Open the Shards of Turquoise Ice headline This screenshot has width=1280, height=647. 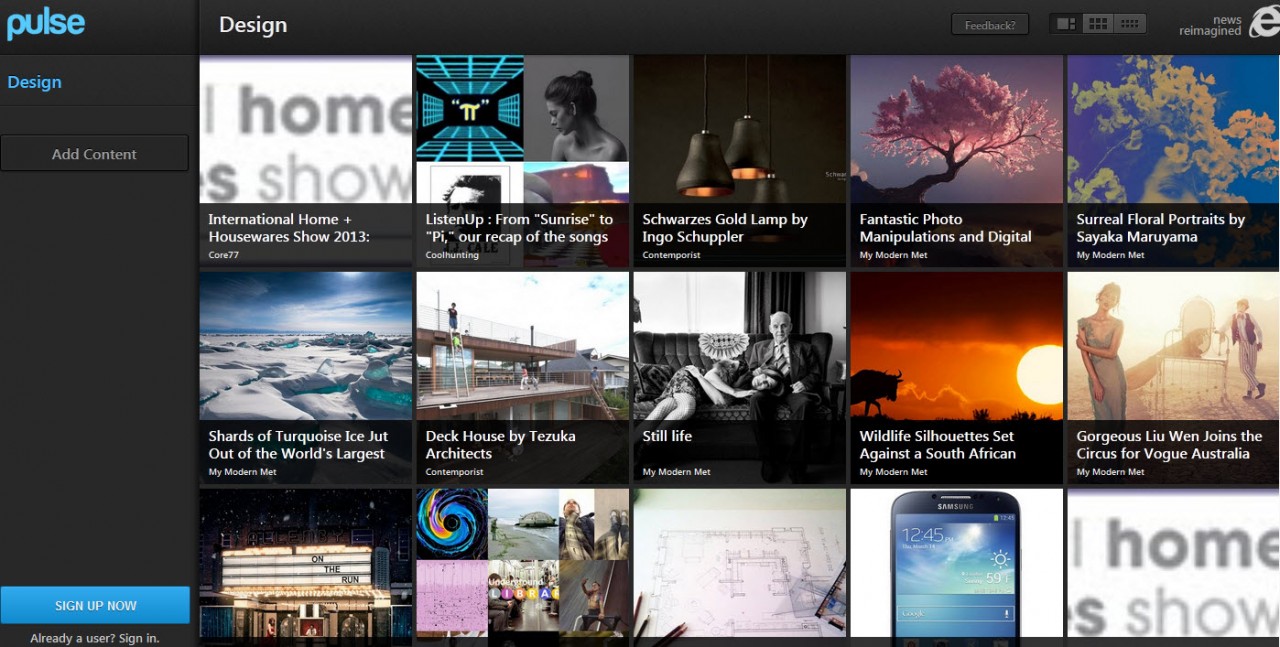click(x=298, y=445)
